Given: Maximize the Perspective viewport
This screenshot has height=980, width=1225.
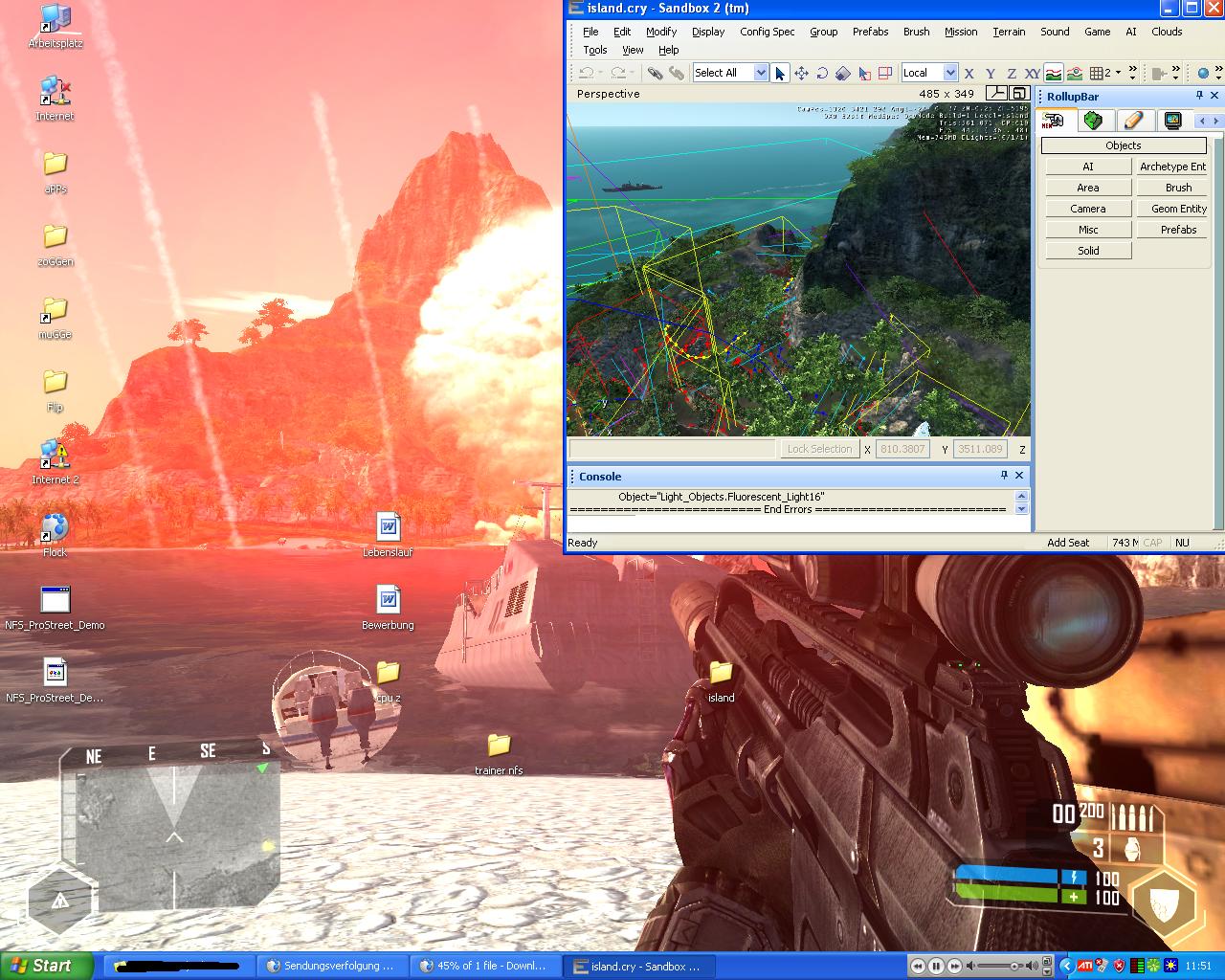Looking at the screenshot, I should coord(1019,93).
